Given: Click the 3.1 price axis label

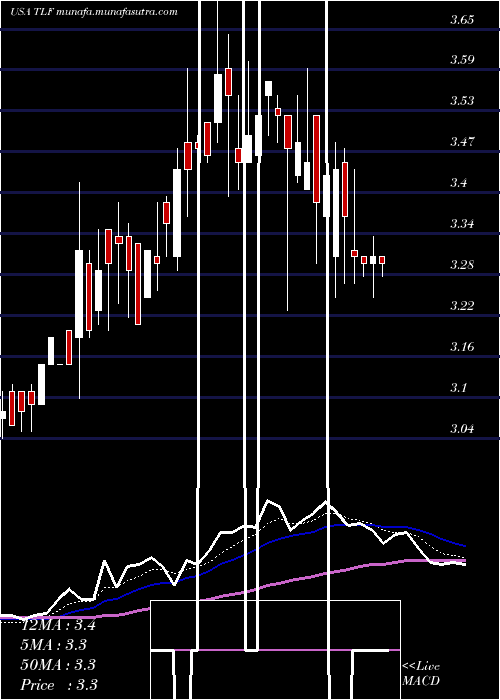Looking at the screenshot, I should point(458,388).
